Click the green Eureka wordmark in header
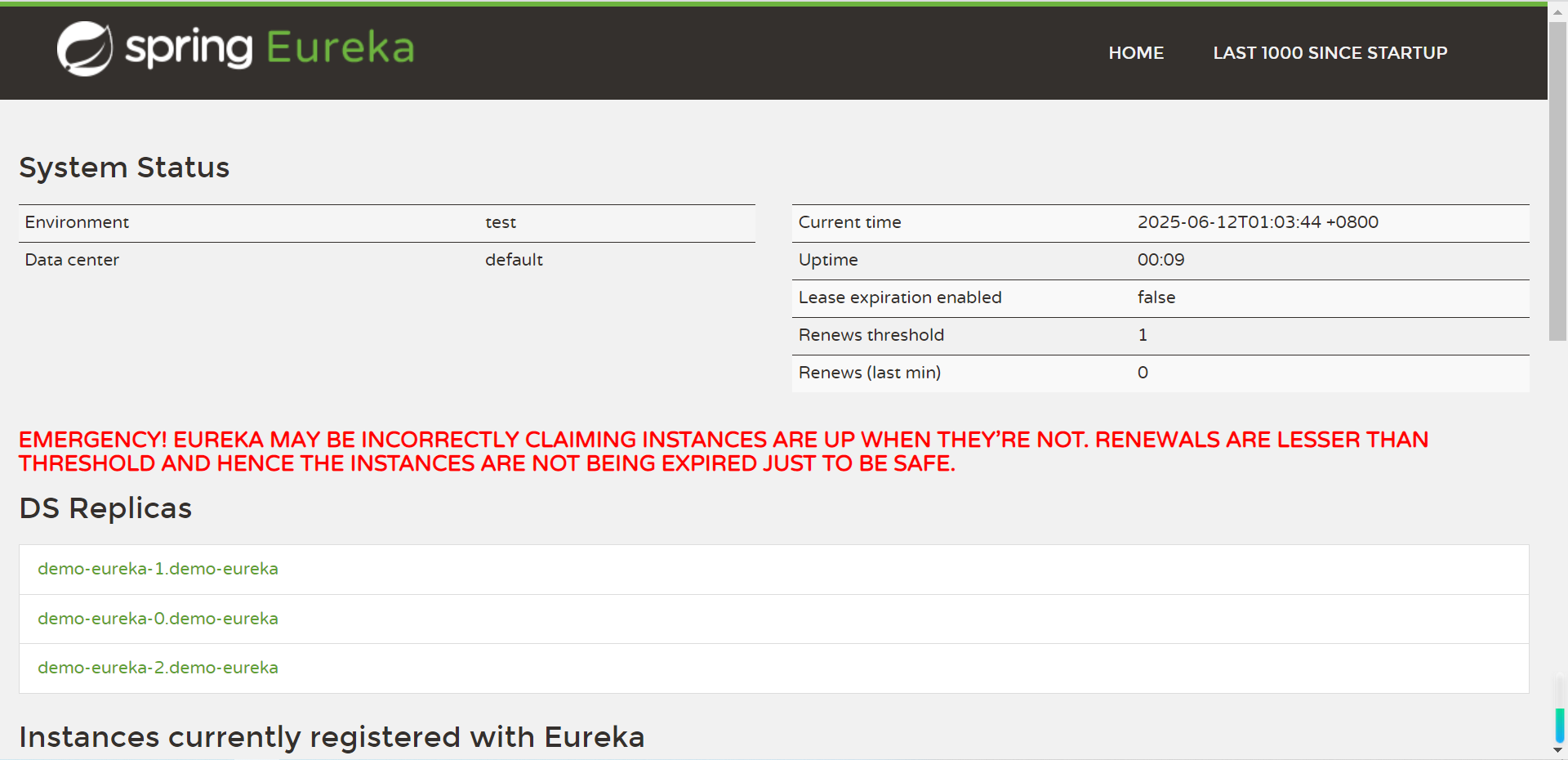1568x760 pixels. 340,48
